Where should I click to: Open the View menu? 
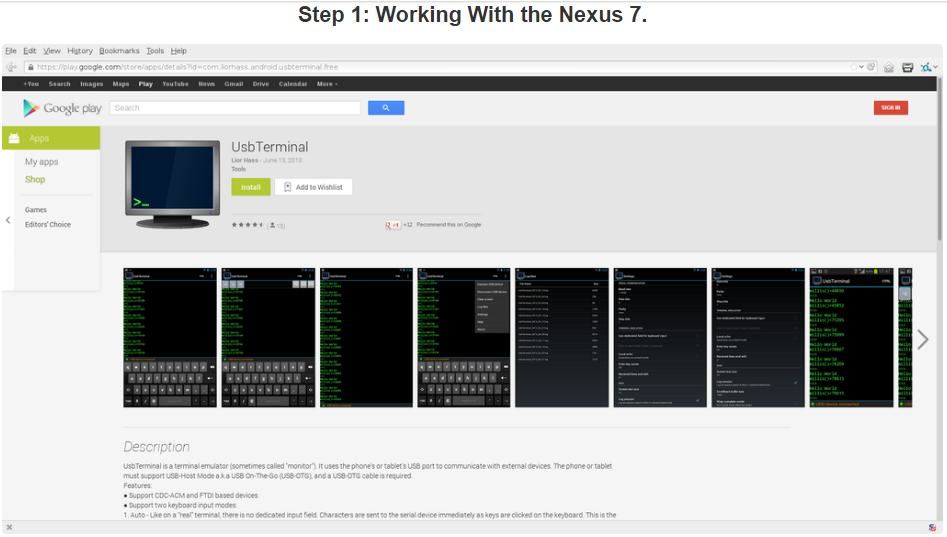(51, 51)
